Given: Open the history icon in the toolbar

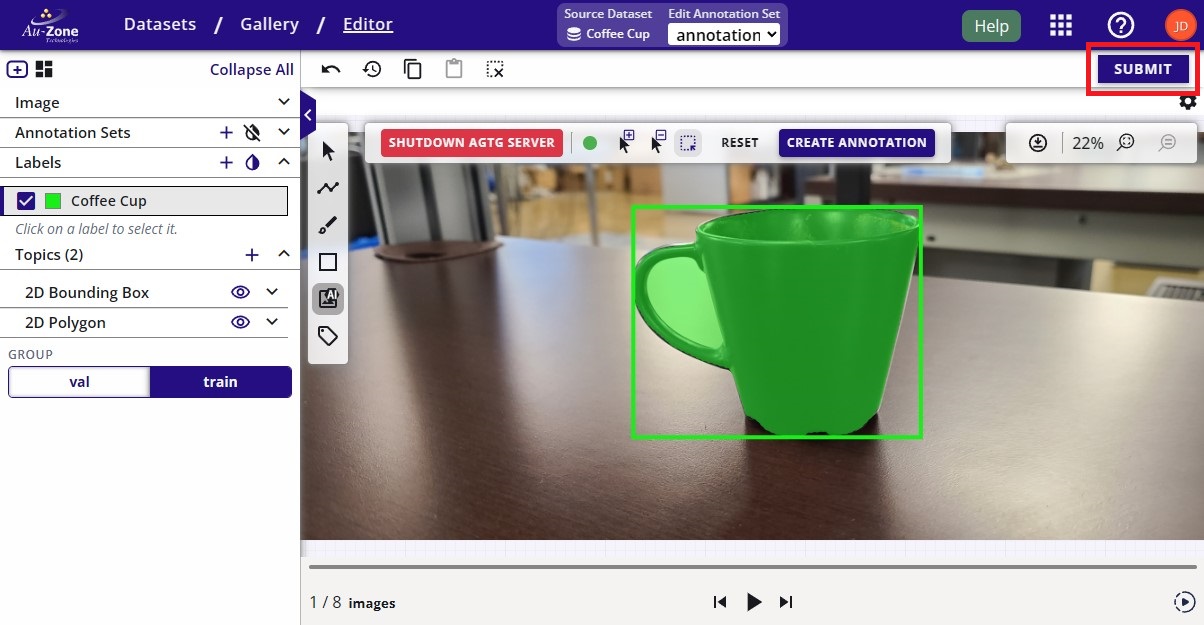Looking at the screenshot, I should click(x=372, y=69).
